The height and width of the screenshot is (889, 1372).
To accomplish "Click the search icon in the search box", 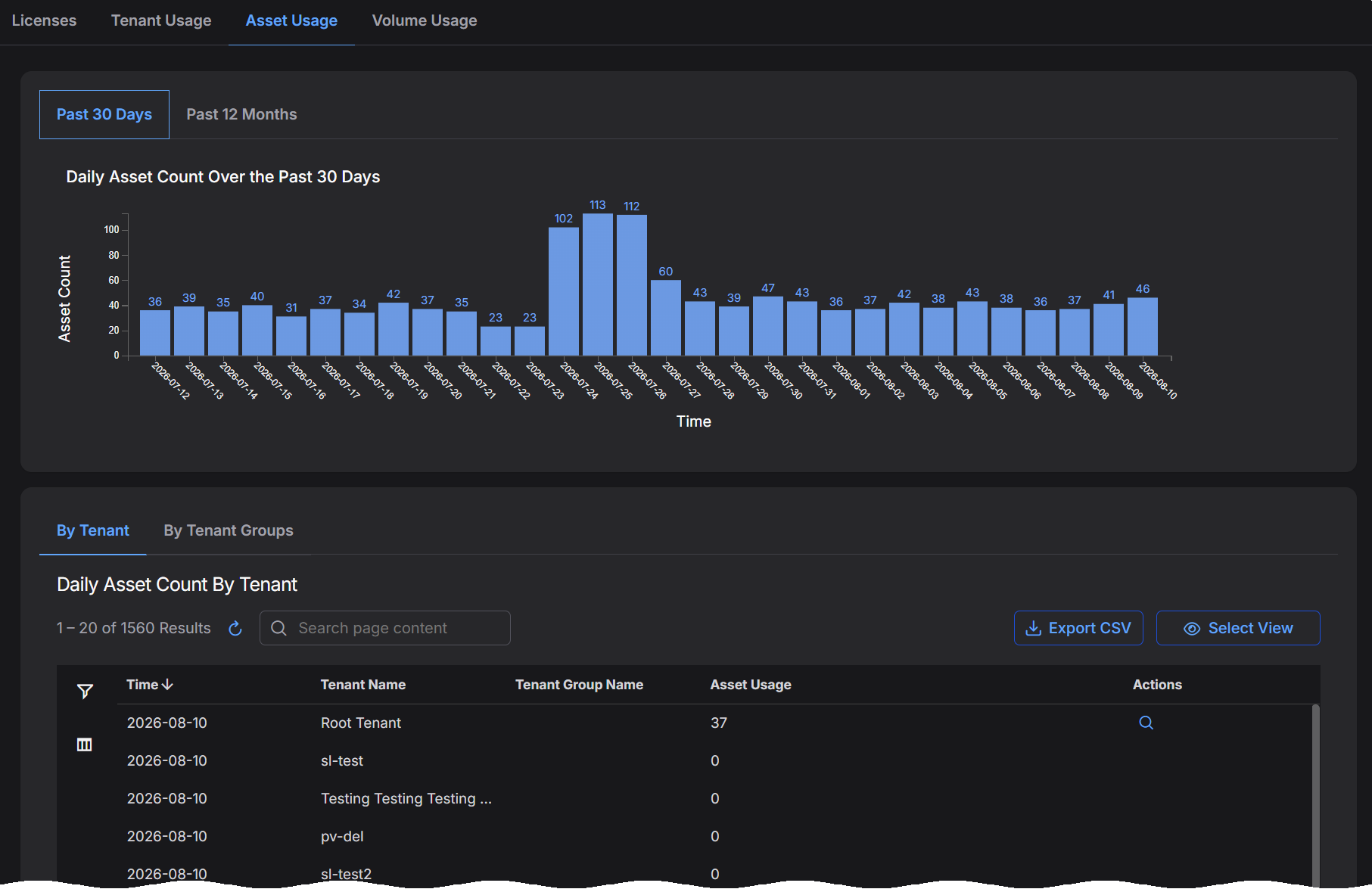I will pos(278,628).
